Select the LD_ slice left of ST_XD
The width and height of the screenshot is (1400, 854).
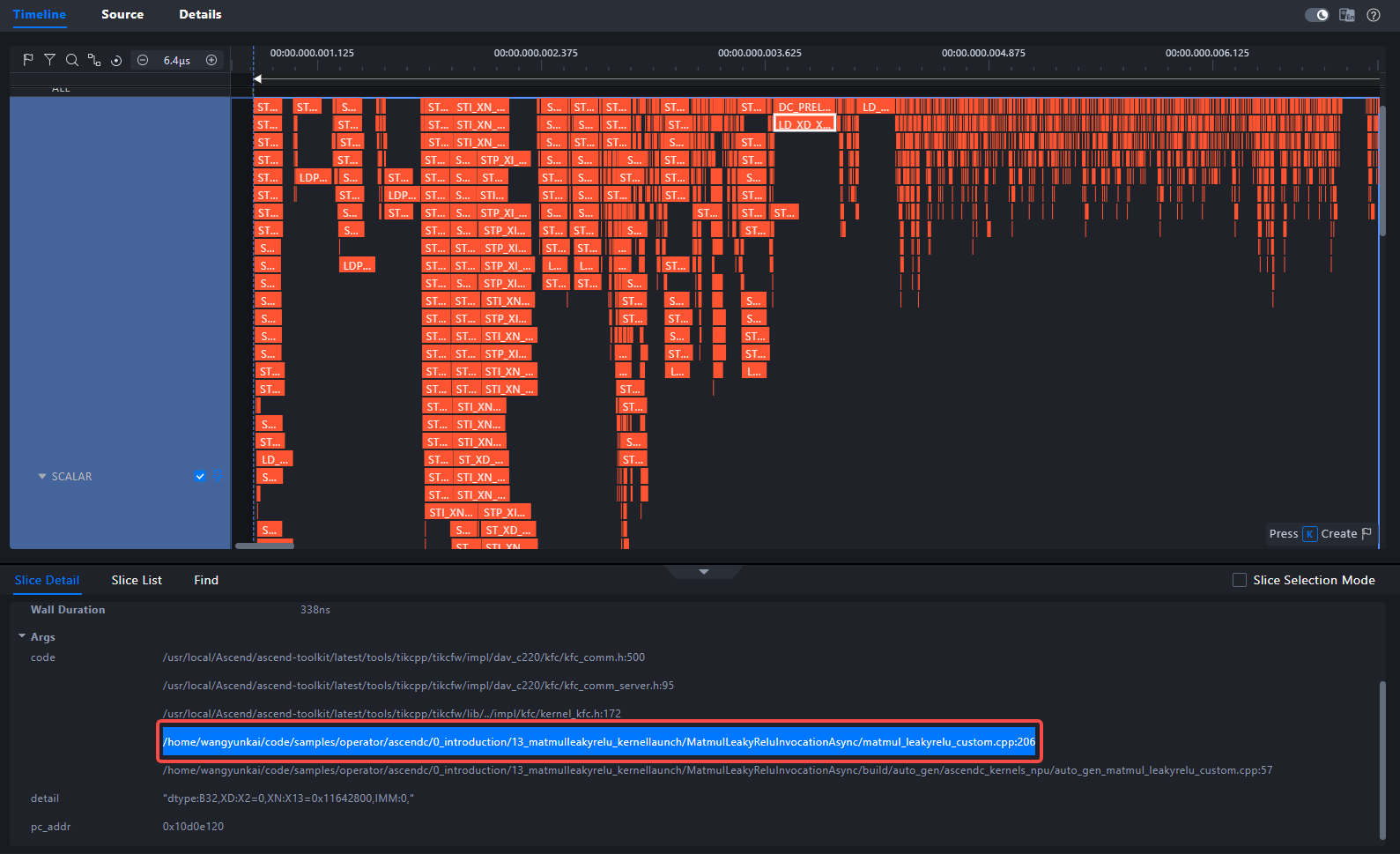275,459
